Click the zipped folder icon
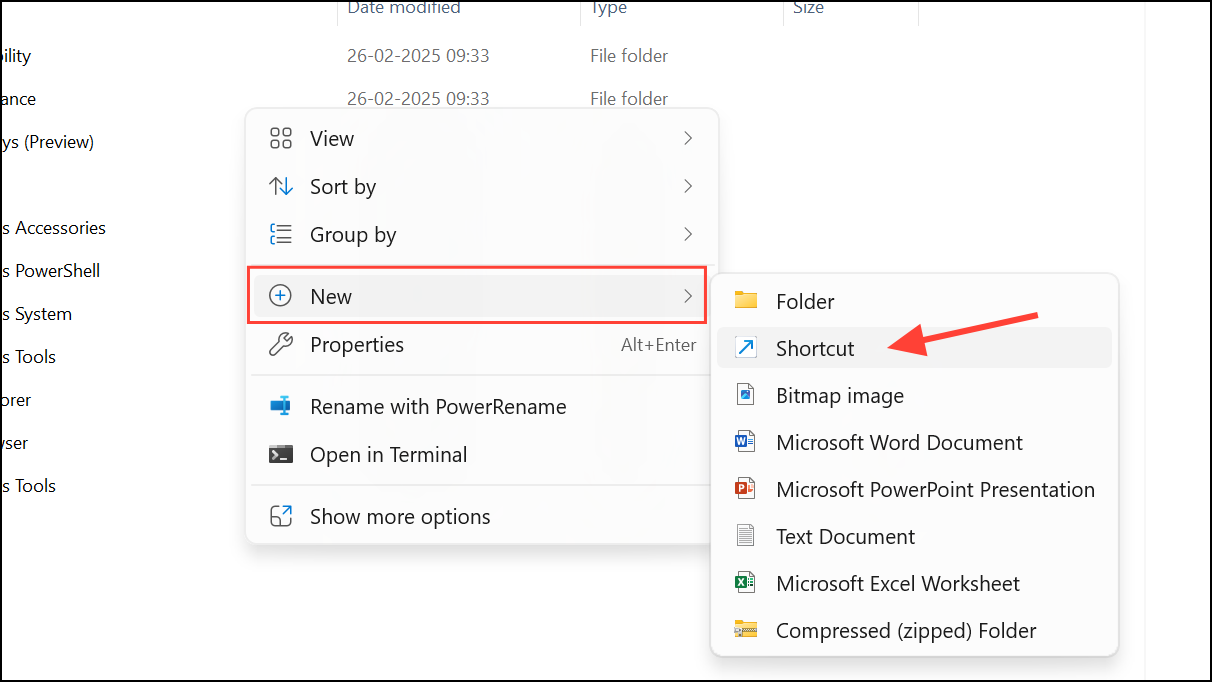1212x682 pixels. tap(746, 630)
